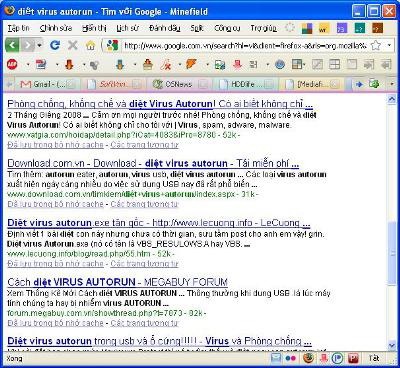The width and height of the screenshot is (400, 368).
Task: Expand the Adblock Plus dropdown arrow
Action: (28, 64)
